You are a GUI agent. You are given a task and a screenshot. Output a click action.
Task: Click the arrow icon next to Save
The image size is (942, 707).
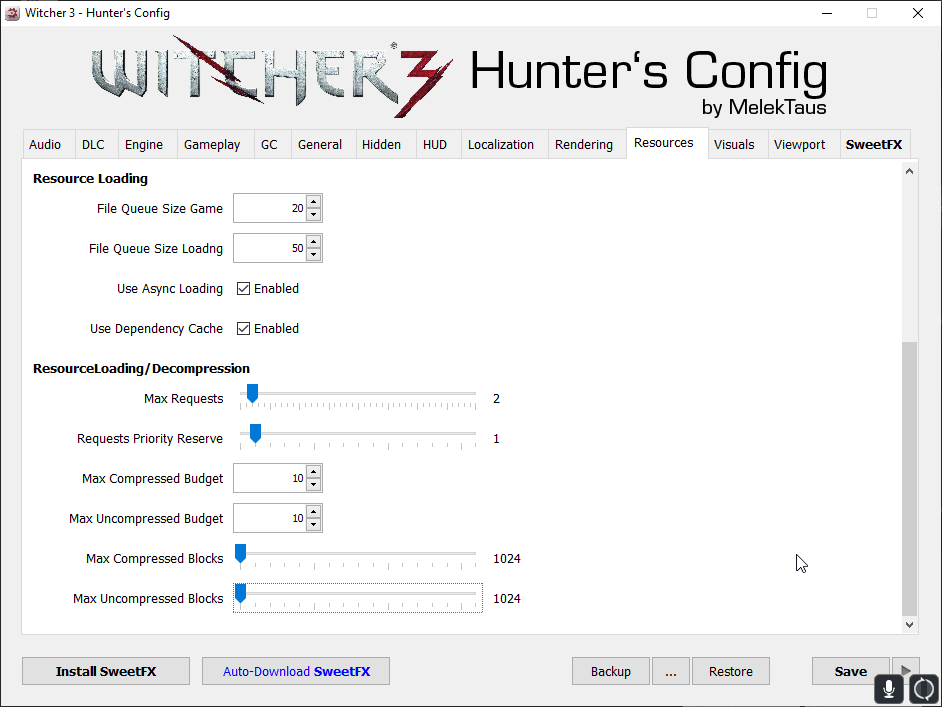(905, 668)
